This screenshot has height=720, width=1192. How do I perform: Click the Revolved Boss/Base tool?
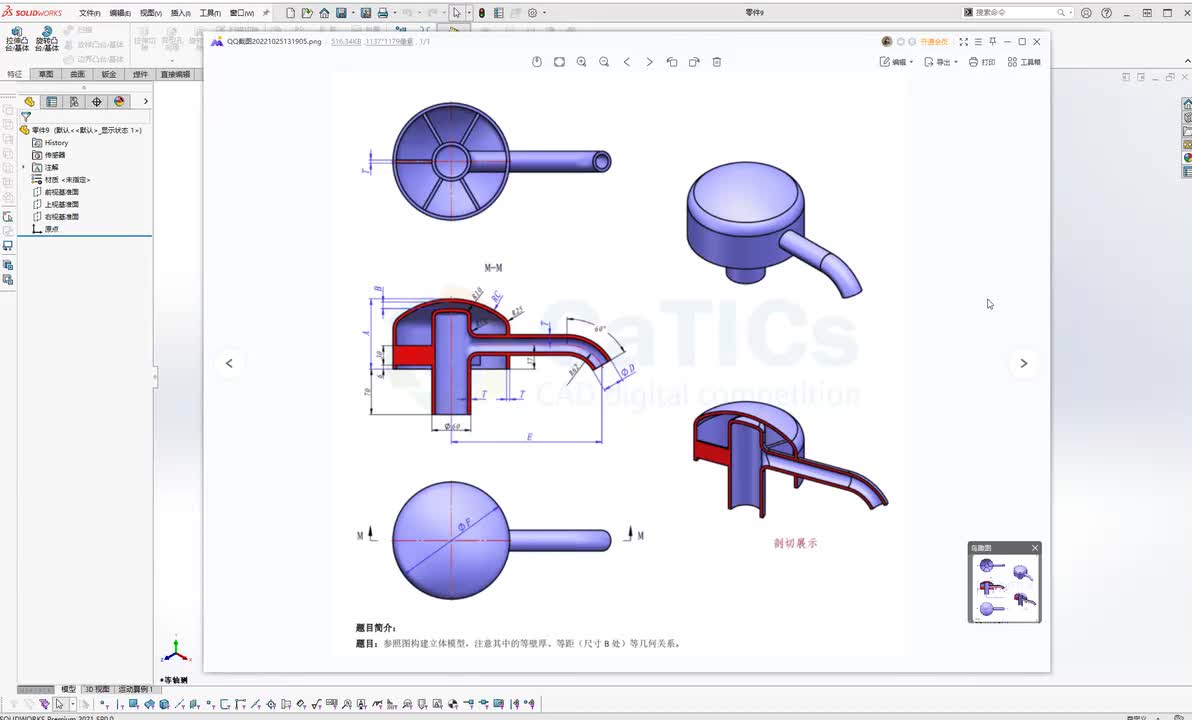click(47, 39)
